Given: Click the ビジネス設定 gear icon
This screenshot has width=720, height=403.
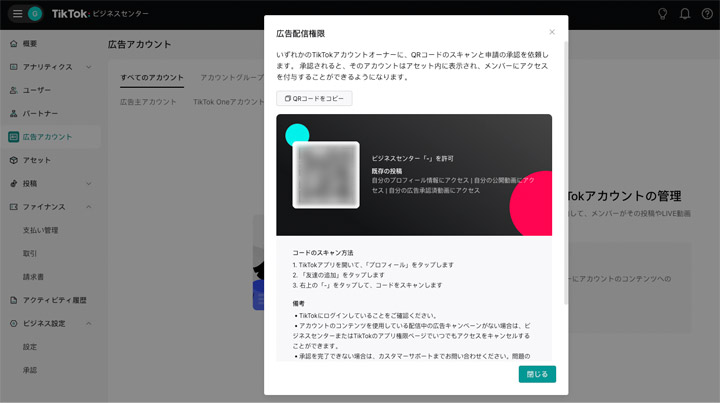Looking at the screenshot, I should (14, 324).
